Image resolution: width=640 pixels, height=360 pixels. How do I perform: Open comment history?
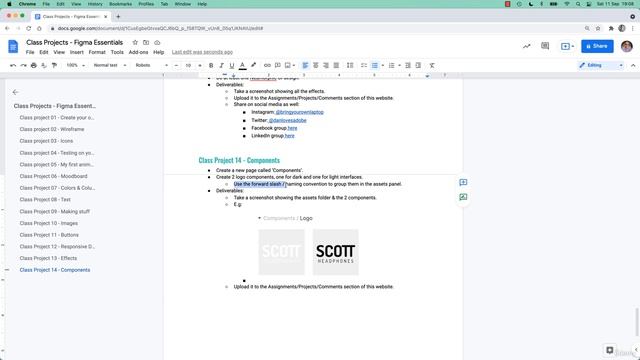(x=545, y=46)
